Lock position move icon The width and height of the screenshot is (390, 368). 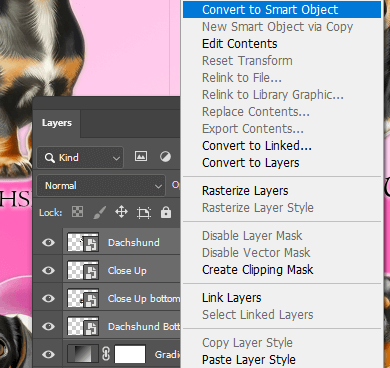121,212
